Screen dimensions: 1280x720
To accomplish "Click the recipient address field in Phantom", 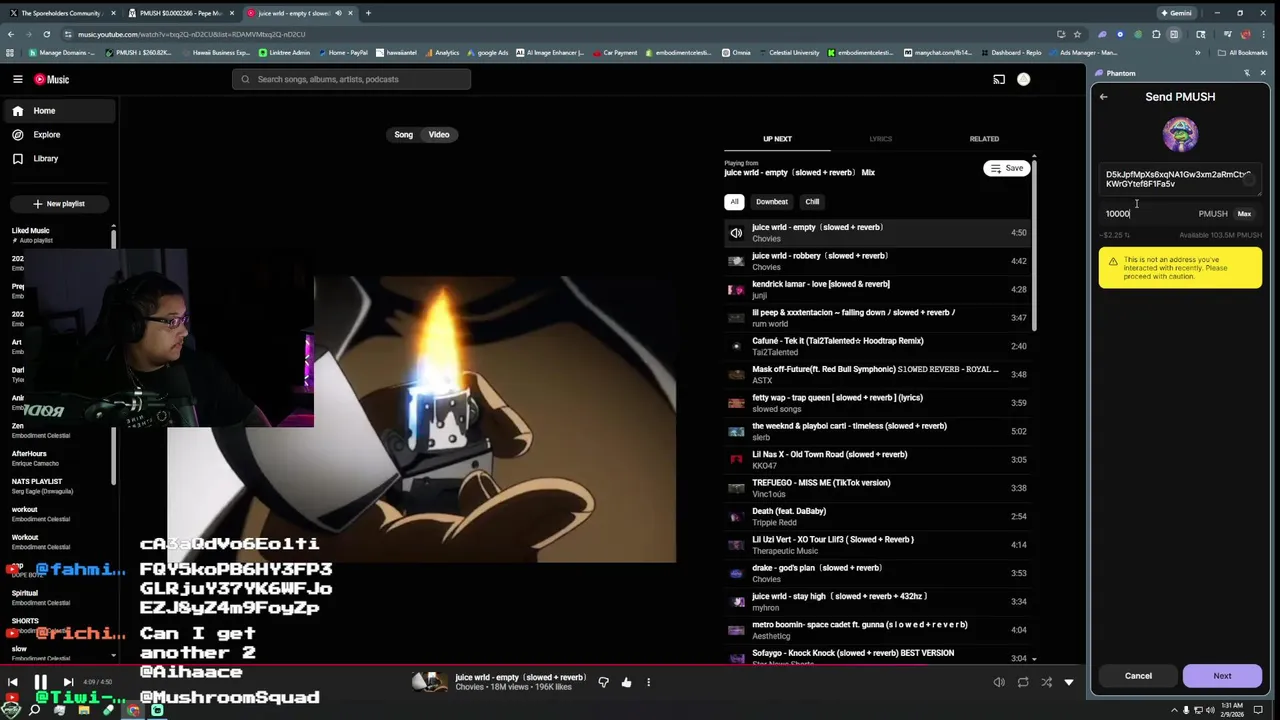I will (1179, 179).
